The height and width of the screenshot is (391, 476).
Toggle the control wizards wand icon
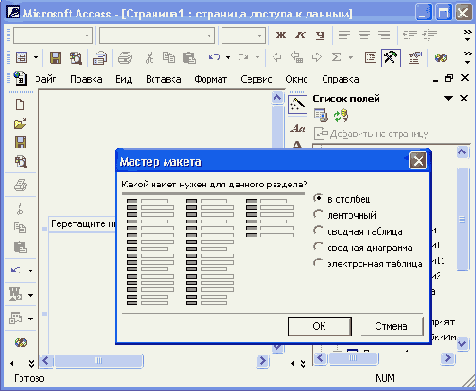(x=297, y=105)
